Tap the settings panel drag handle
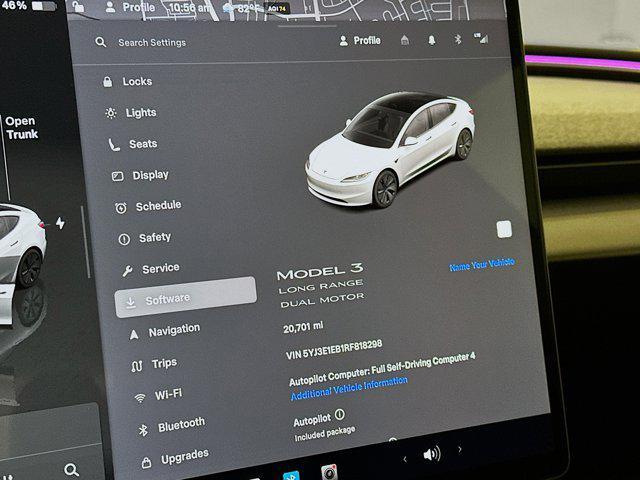This screenshot has height=480, width=640. [x=307, y=26]
